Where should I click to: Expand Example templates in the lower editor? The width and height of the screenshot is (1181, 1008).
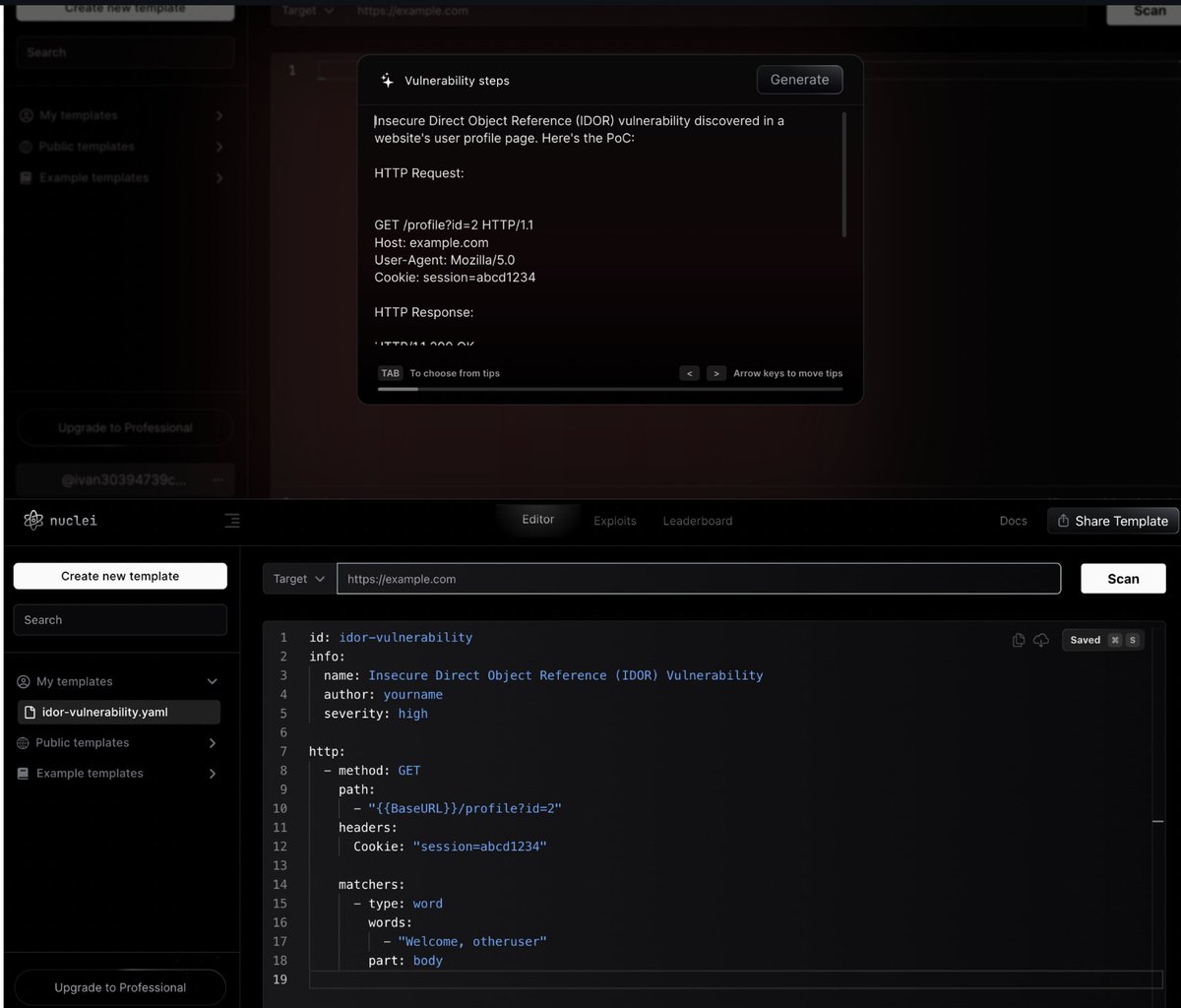(x=212, y=774)
